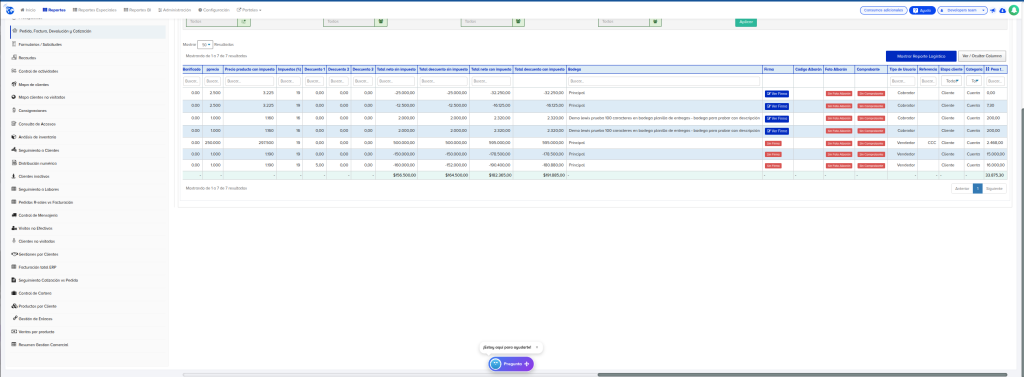Viewport: 1024px width, 377px height.
Task: Open Seguimiento Cotización vs Pedido report
Action: [48, 280]
